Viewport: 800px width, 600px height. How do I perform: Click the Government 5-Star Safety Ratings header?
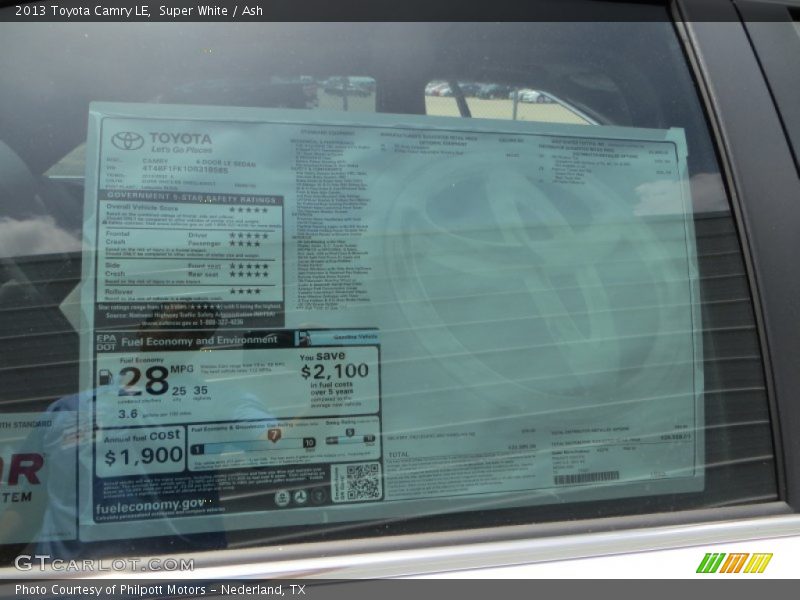pyautogui.click(x=190, y=197)
